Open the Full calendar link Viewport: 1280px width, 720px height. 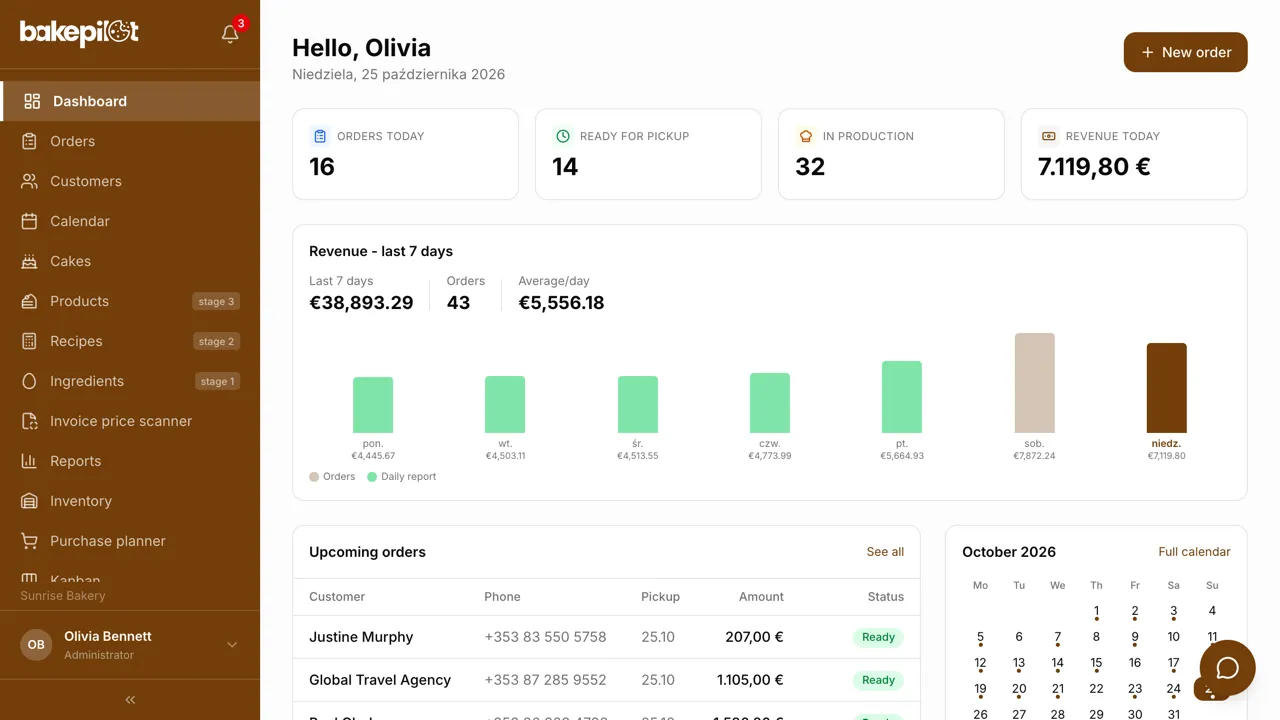[x=1194, y=552]
